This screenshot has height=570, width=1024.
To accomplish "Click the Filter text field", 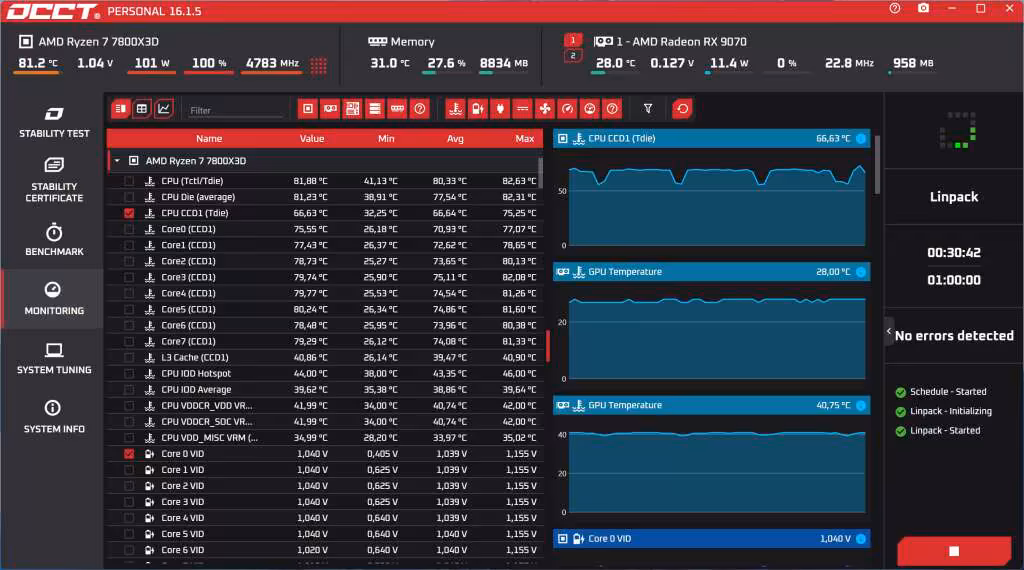I will (x=236, y=110).
